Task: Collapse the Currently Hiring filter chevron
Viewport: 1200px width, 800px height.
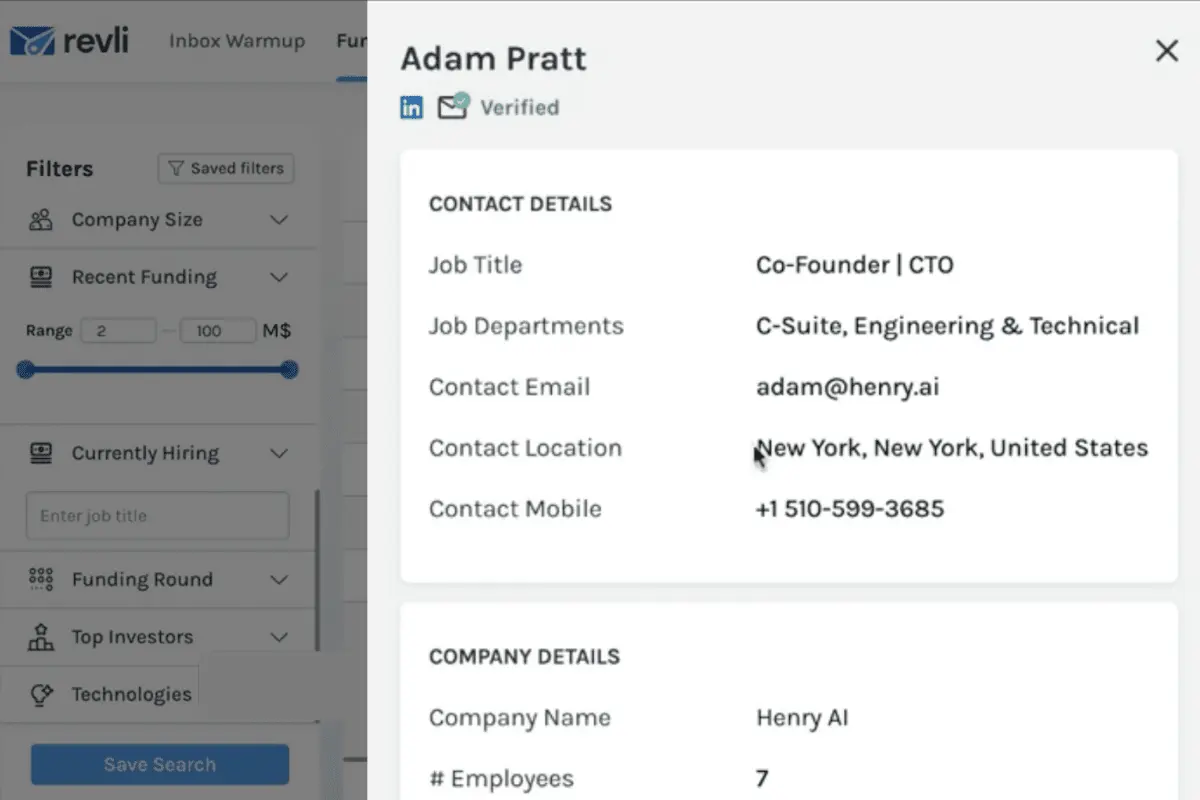Action: (279, 453)
